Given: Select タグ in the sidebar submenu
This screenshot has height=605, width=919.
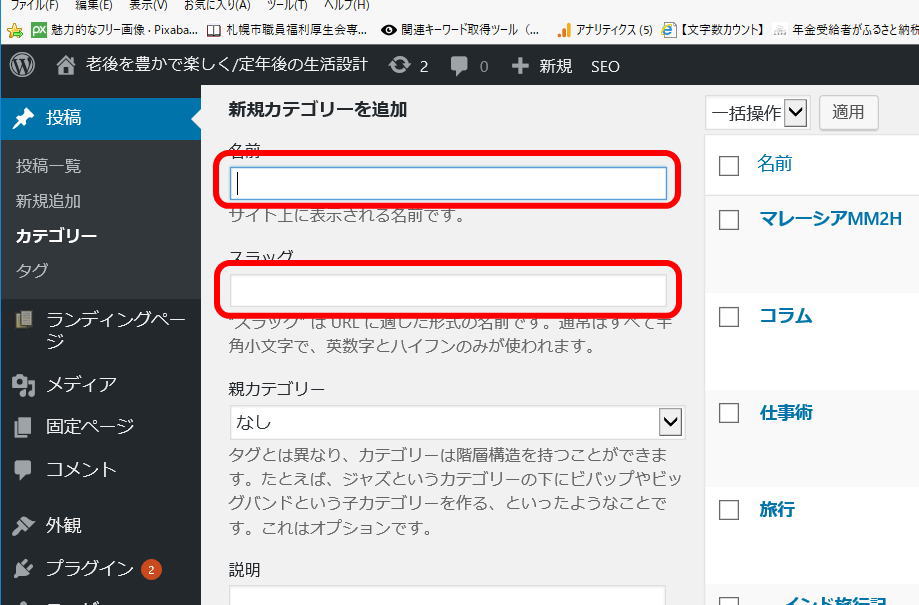Looking at the screenshot, I should (32, 270).
